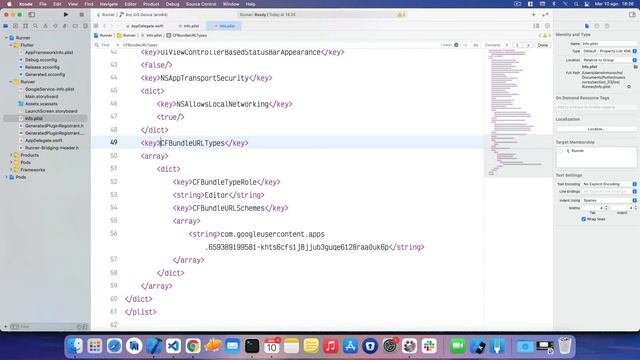Show the file inspector tab icon
This screenshot has width=640, height=360.
[x=587, y=26]
